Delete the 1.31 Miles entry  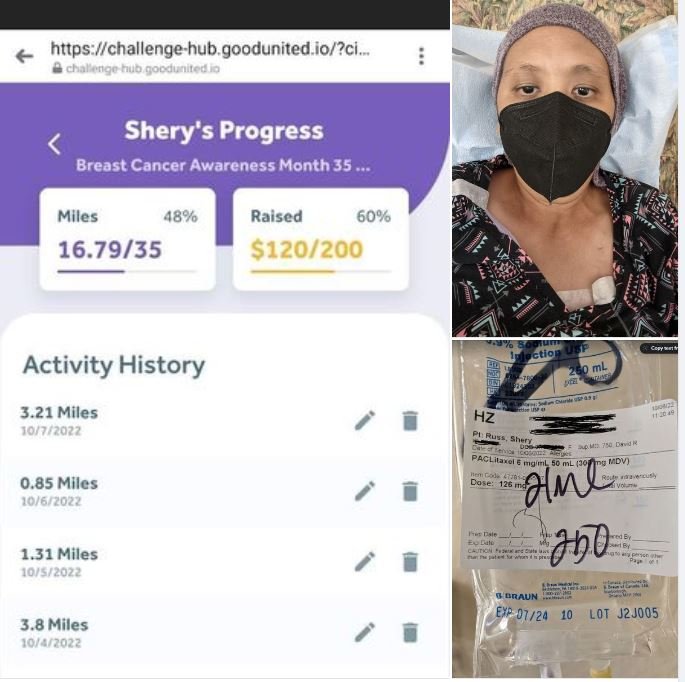pos(410,561)
